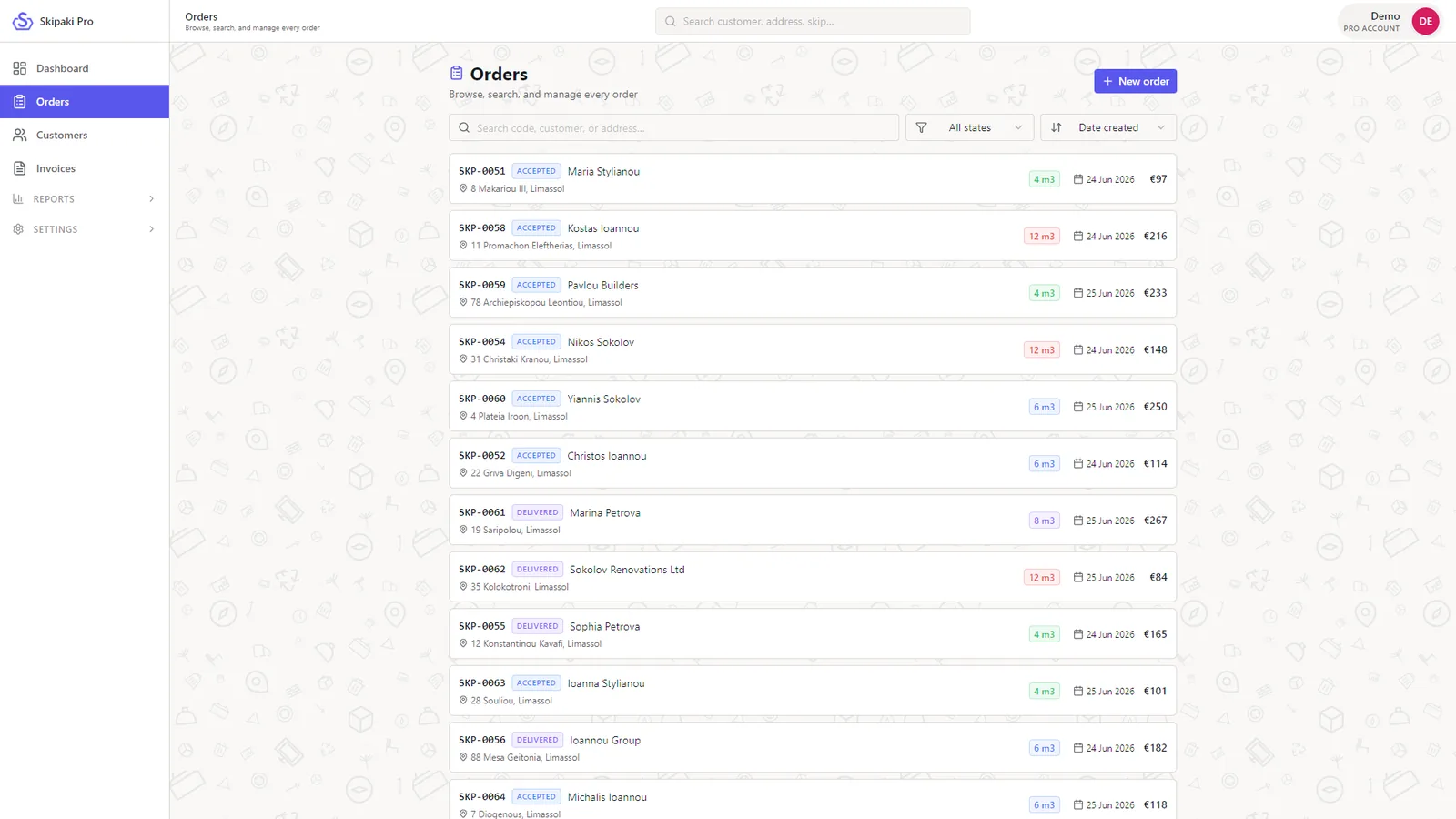Viewport: 1456px width, 819px height.
Task: Select the Orders sidebar item
Action: 85,102
